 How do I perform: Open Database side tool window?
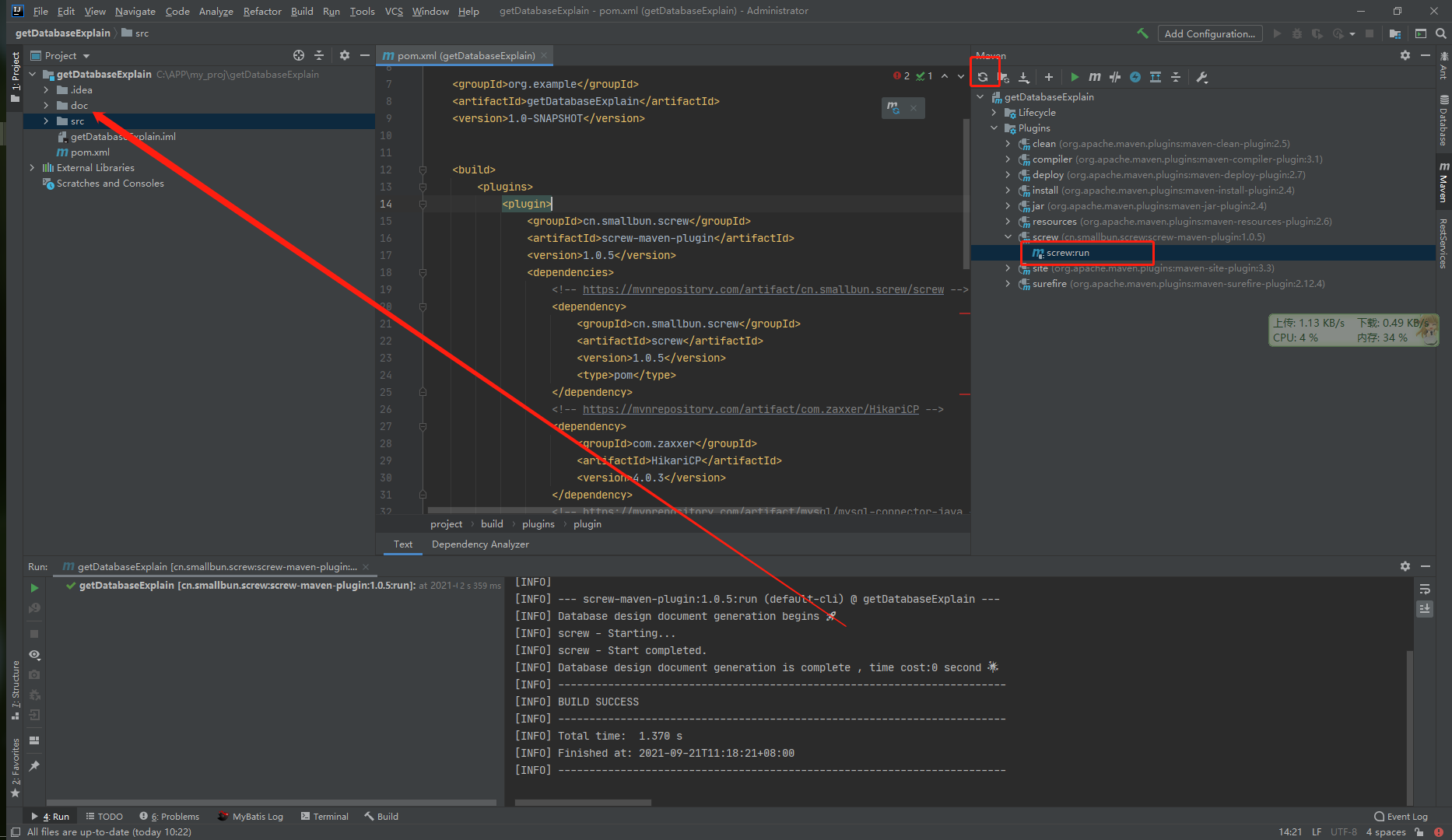pos(1443,121)
